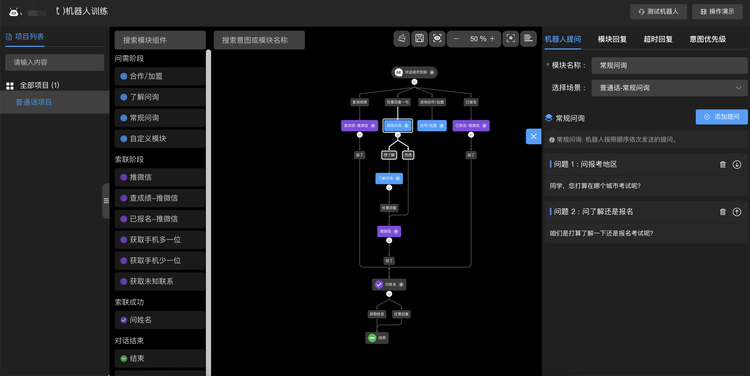This screenshot has width=750, height=376.
Task: Click the save (floppy disk) toolbar icon
Action: click(419, 39)
